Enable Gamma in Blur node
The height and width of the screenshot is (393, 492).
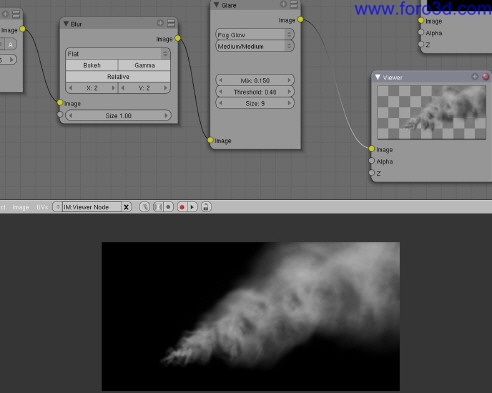tap(144, 65)
